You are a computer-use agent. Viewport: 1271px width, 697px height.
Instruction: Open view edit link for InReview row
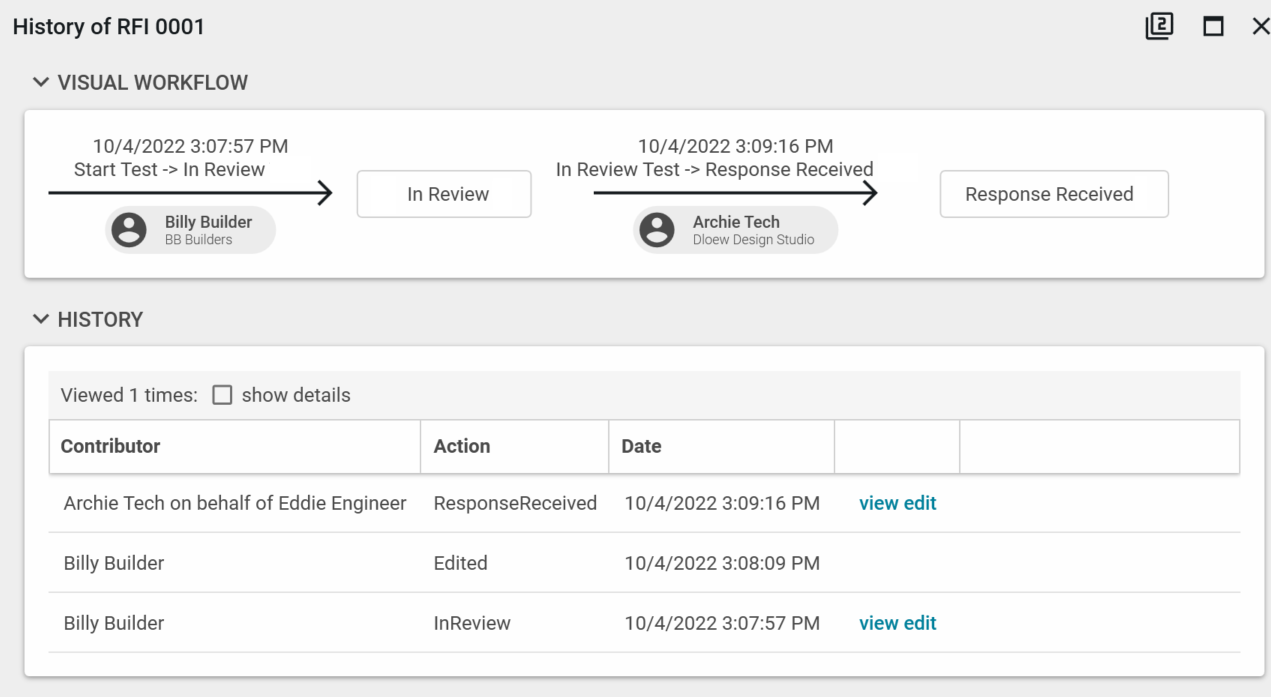point(897,623)
